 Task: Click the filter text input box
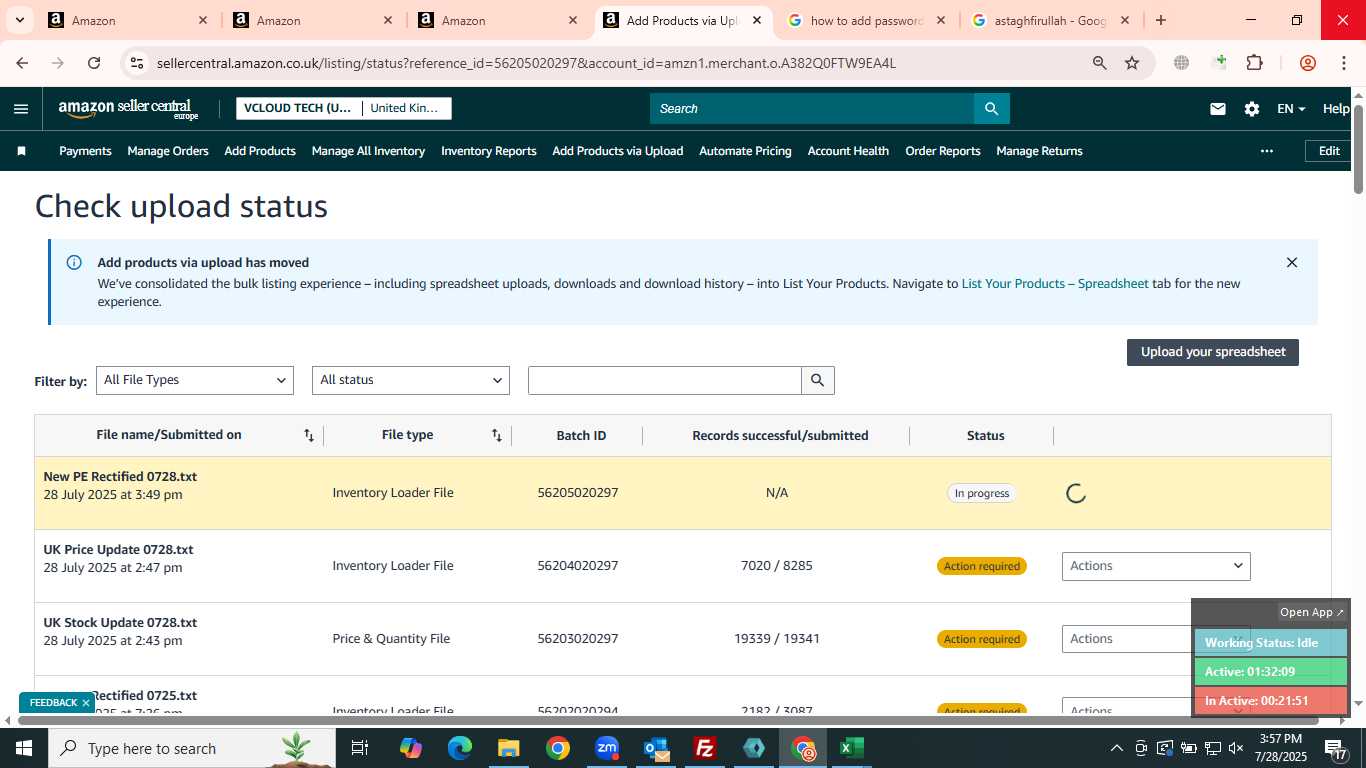665,380
